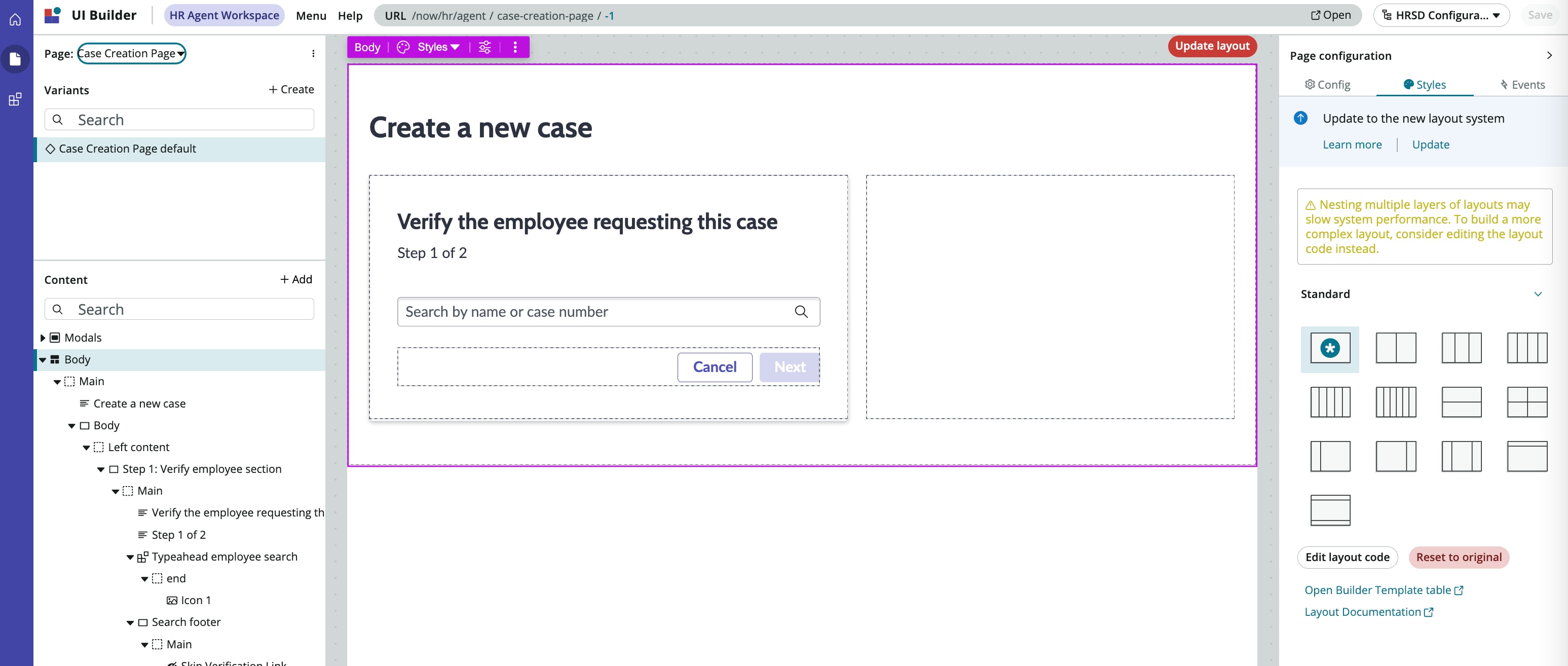Pick the two stacked rows layout
Screen dimensions: 1568x666
tap(1461, 402)
